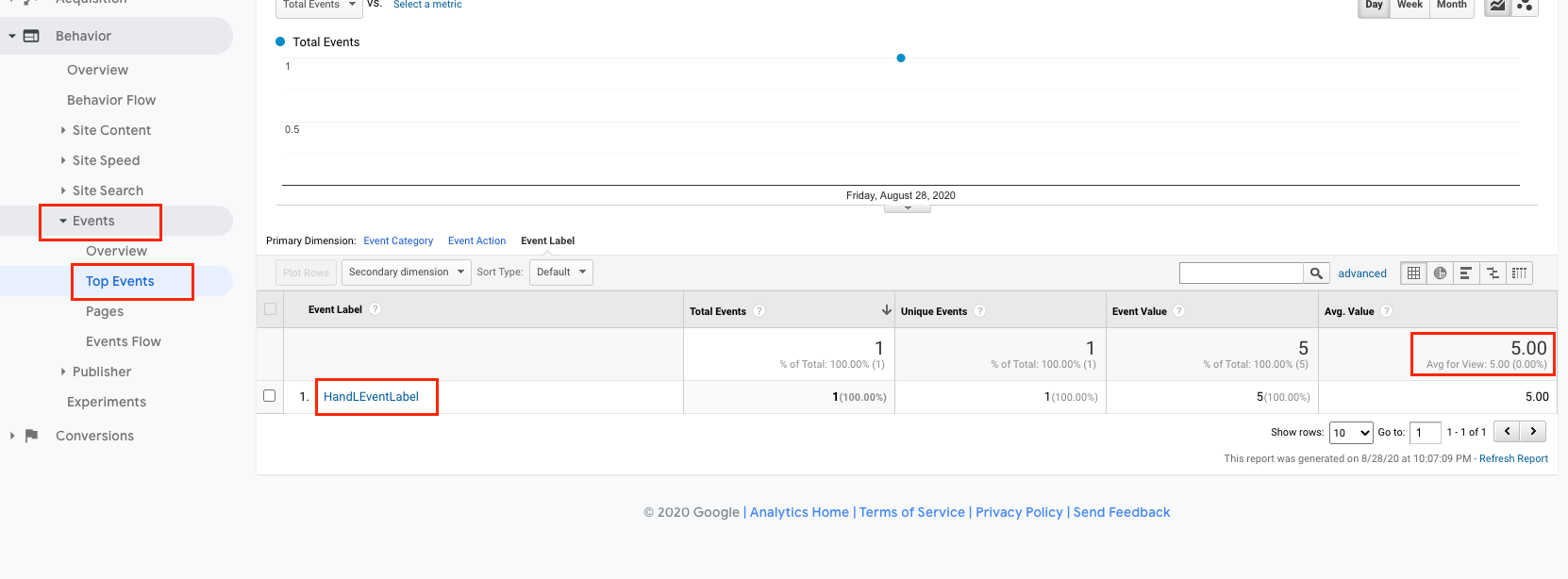Set the graph interval to Week
Viewport: 1568px width, 579px height.
tap(1410, 6)
